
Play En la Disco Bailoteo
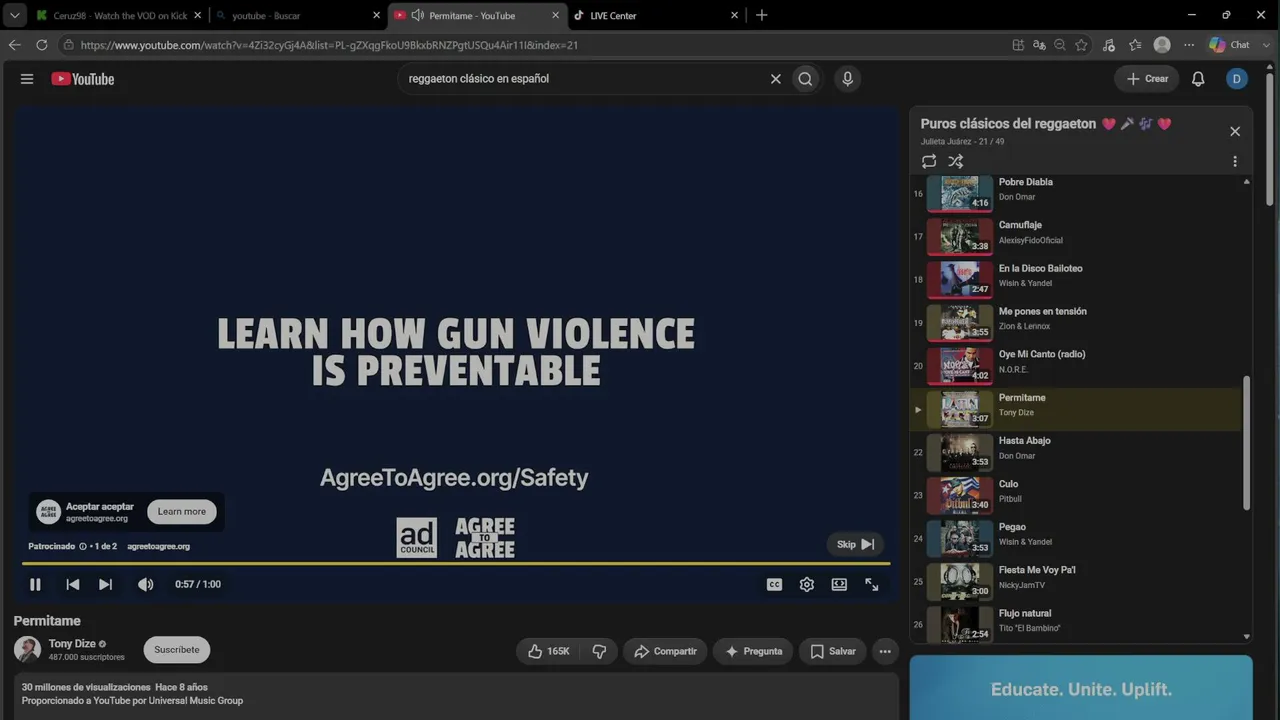(x=1076, y=279)
